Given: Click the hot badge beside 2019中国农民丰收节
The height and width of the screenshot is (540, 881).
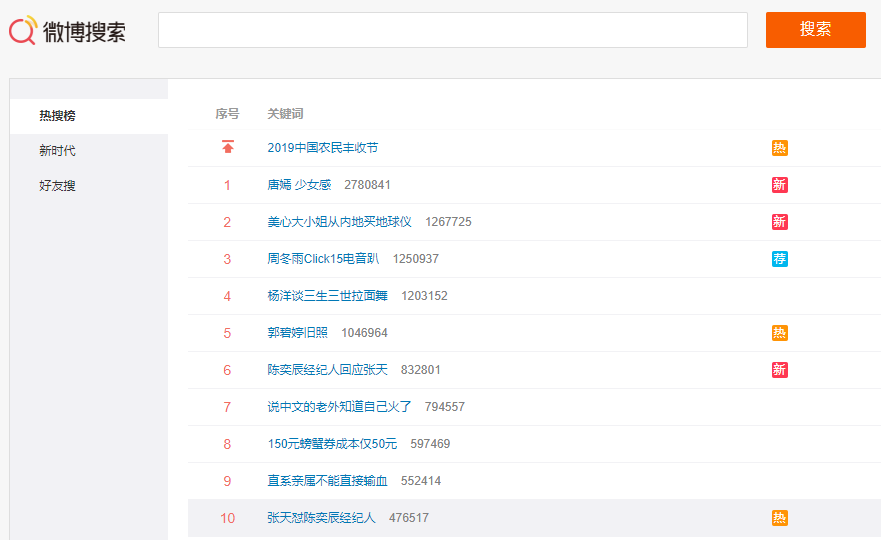Looking at the screenshot, I should pyautogui.click(x=779, y=148).
